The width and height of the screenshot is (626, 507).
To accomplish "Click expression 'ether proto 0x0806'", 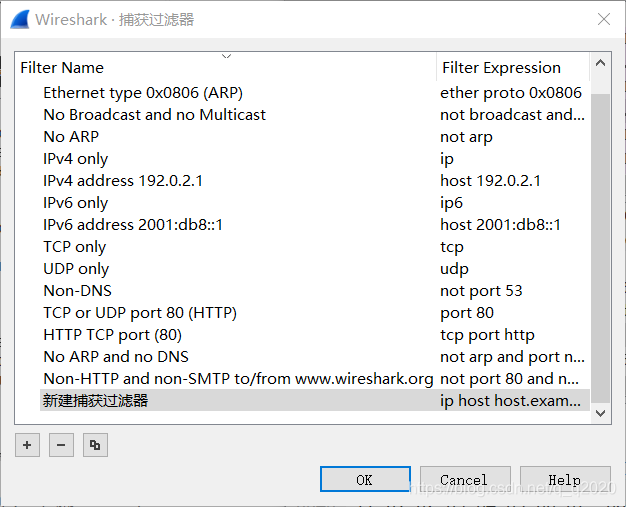I will click(511, 93).
